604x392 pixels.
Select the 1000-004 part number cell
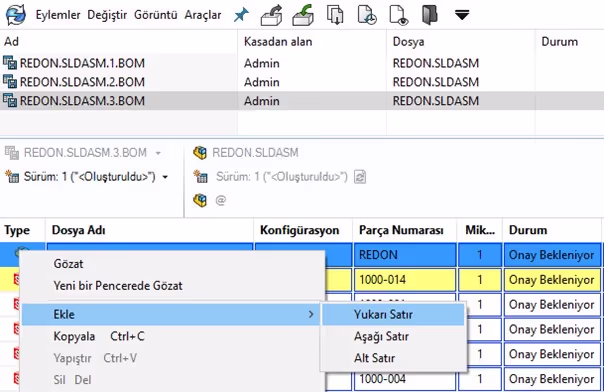405,380
